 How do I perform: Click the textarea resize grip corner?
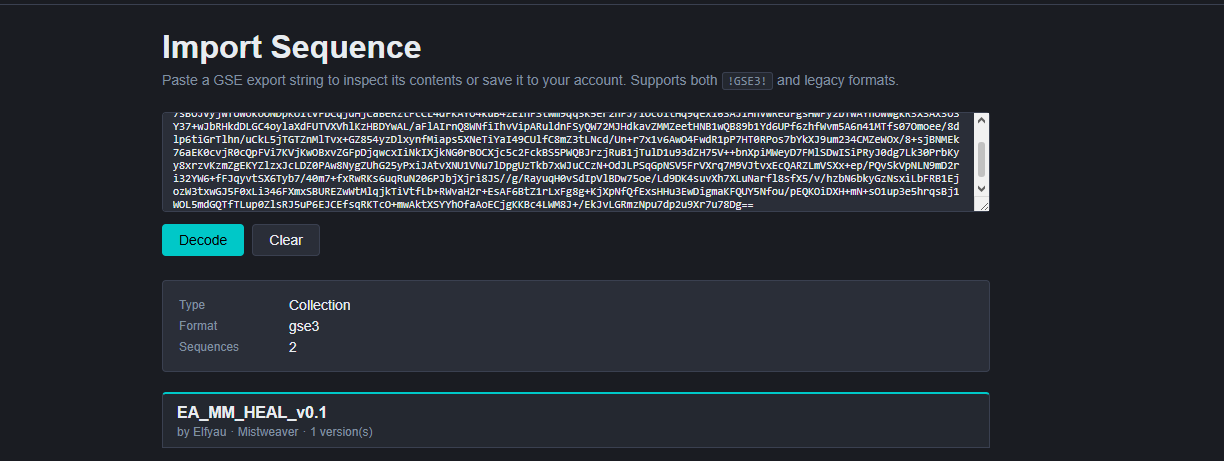point(981,204)
